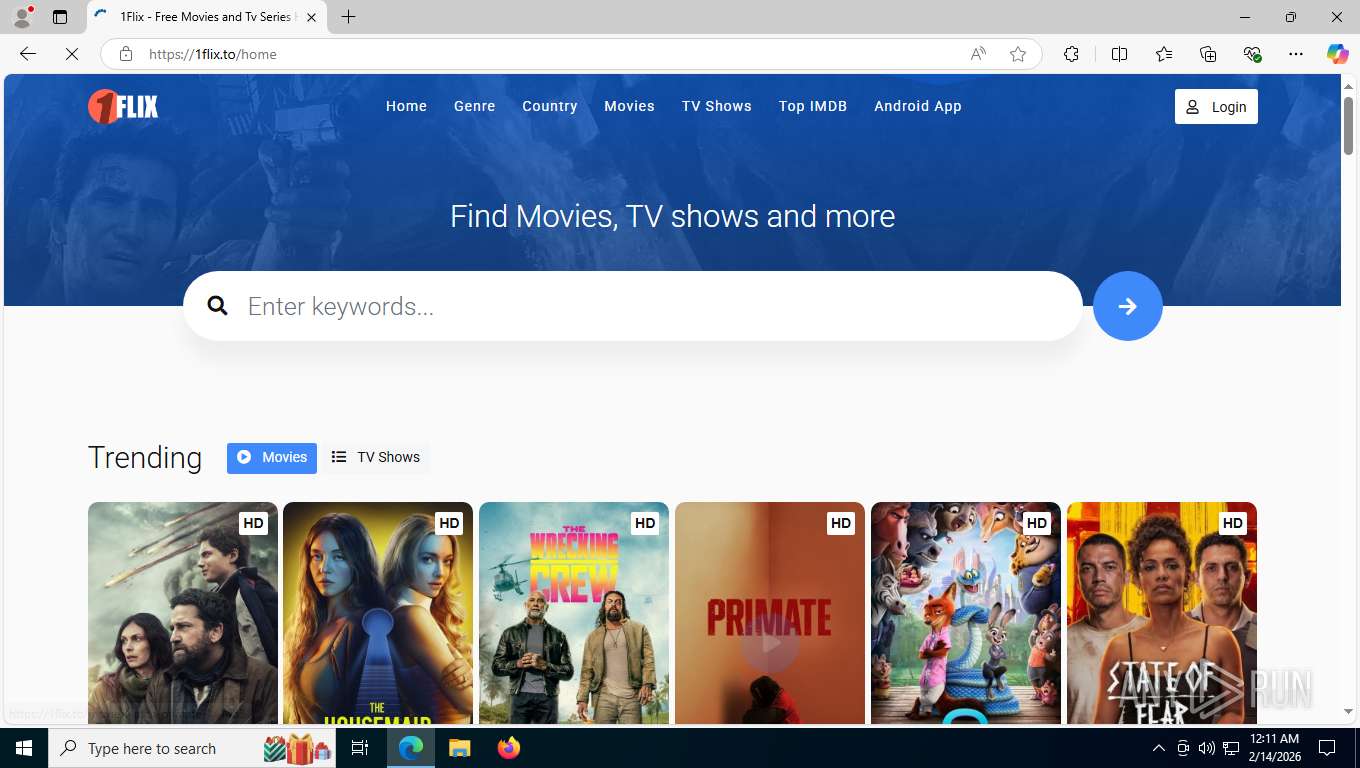Open the first trending disaster movie poster
Image resolution: width=1360 pixels, height=768 pixels.
coord(183,613)
